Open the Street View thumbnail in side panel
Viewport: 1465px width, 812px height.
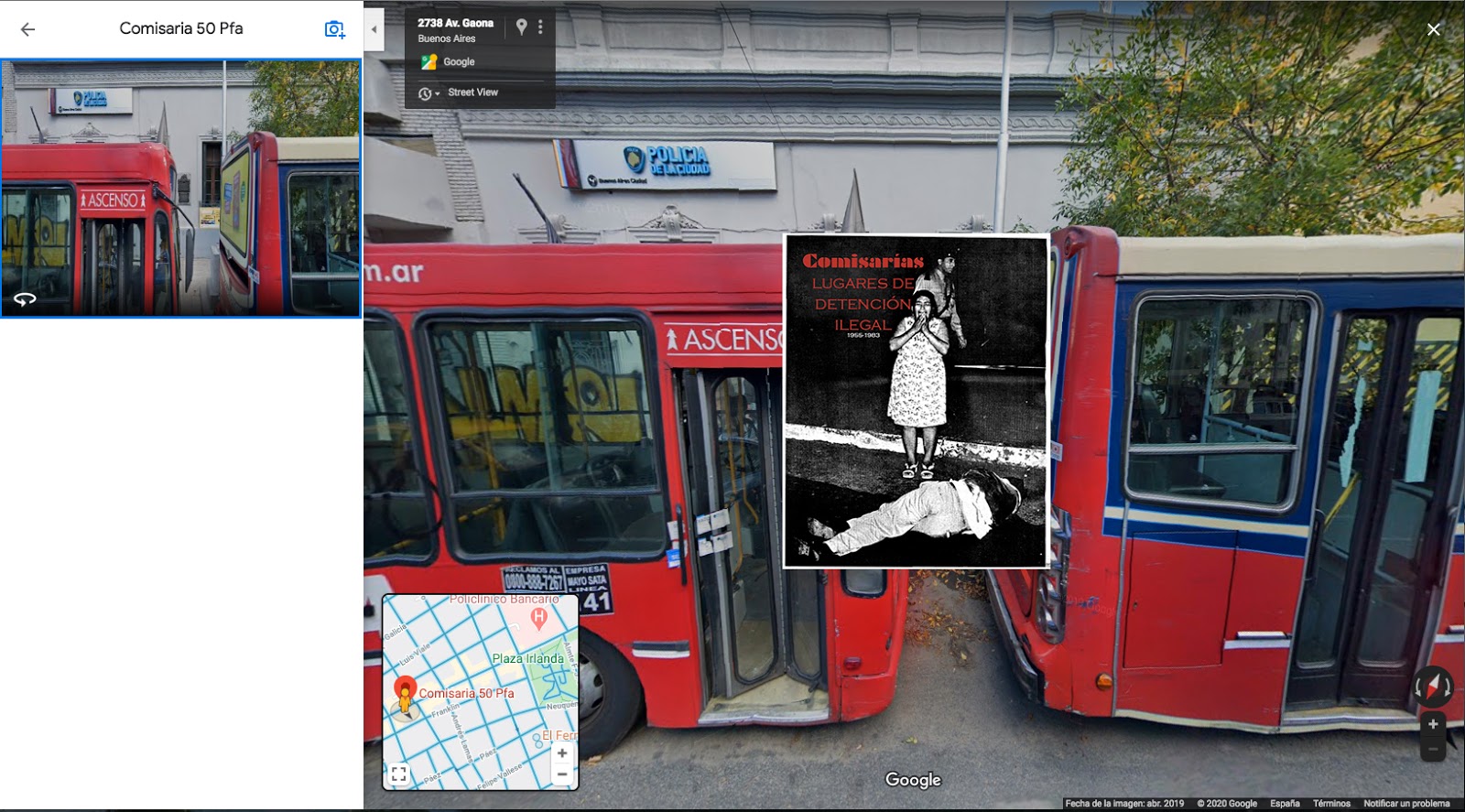tap(181, 189)
